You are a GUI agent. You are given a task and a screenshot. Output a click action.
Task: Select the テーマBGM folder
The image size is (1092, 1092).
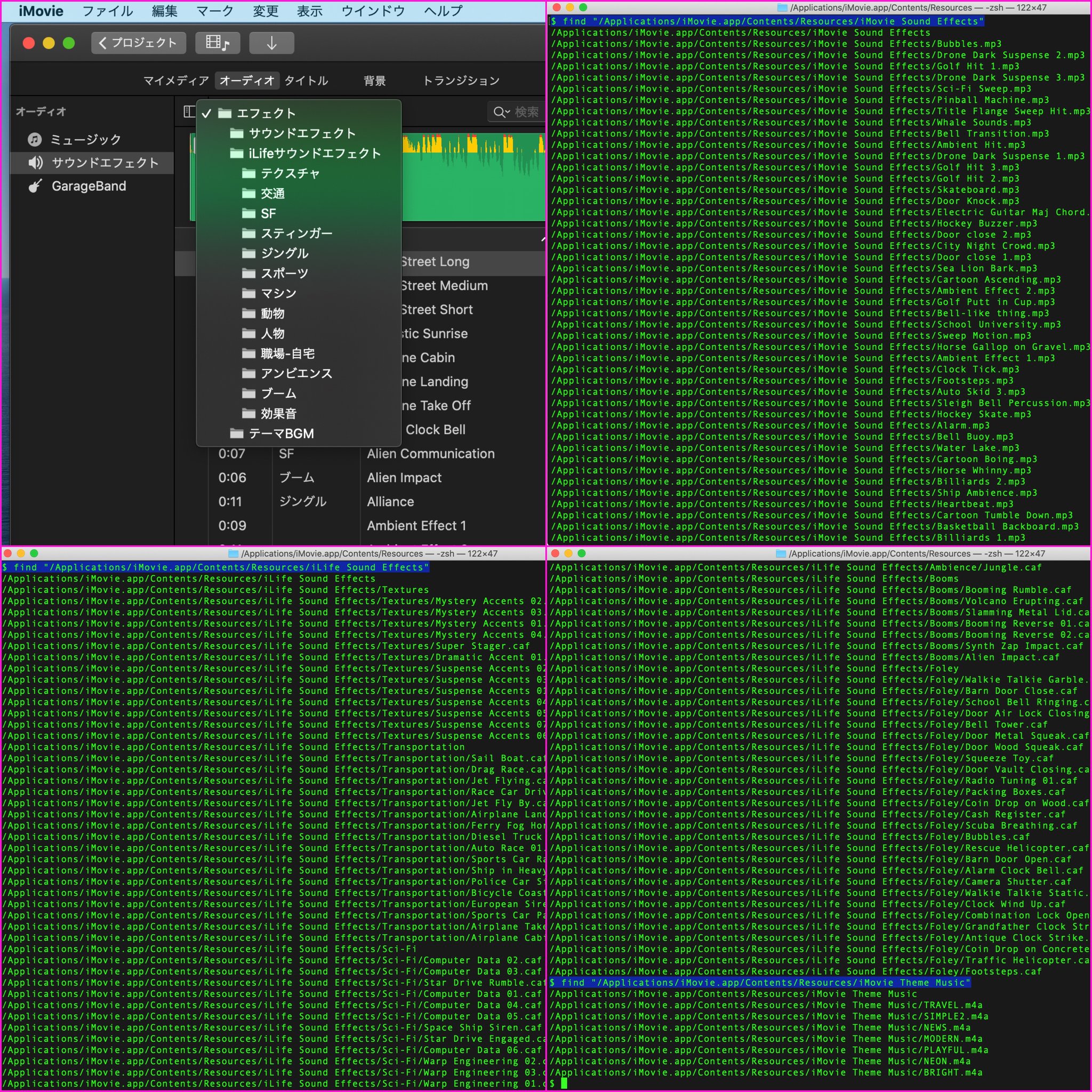tap(299, 433)
